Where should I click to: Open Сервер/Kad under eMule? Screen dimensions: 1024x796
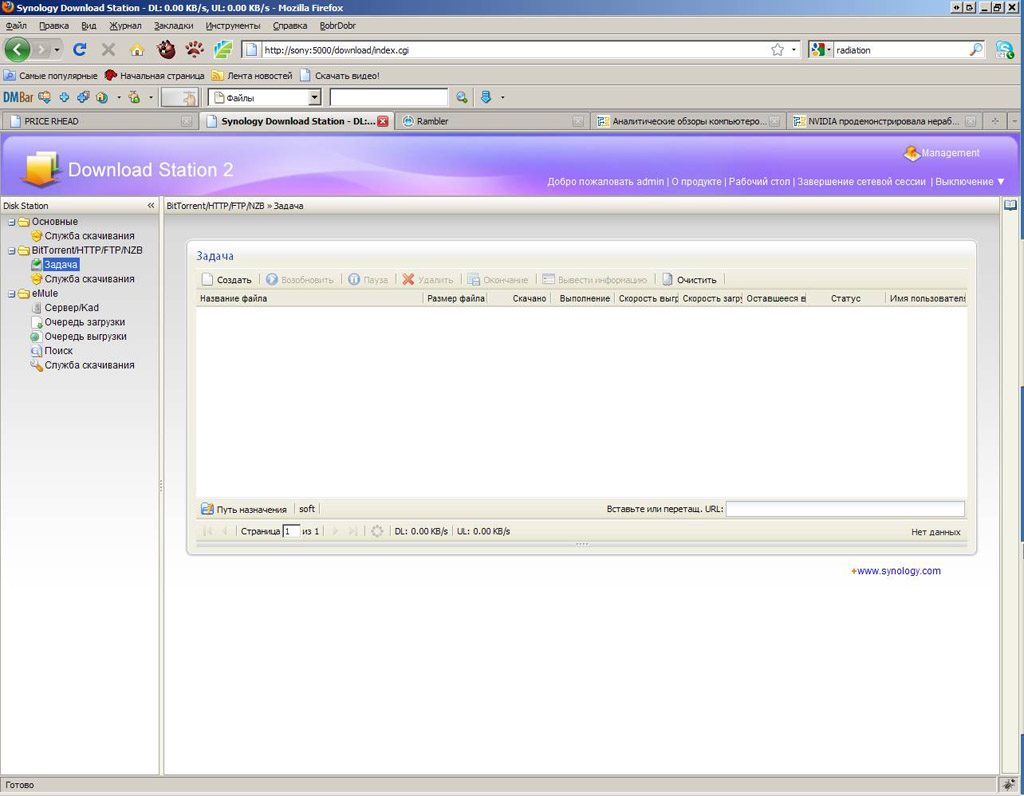(71, 308)
